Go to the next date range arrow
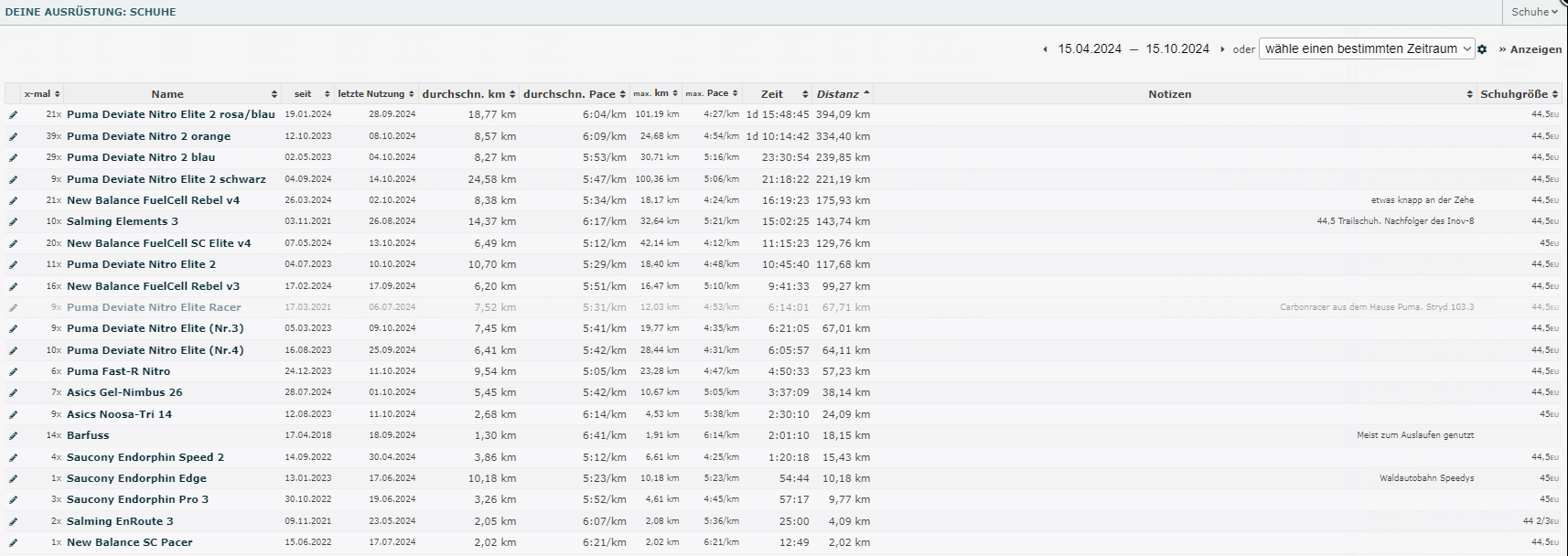Viewport: 1568px width, 556px height. coord(1222,49)
